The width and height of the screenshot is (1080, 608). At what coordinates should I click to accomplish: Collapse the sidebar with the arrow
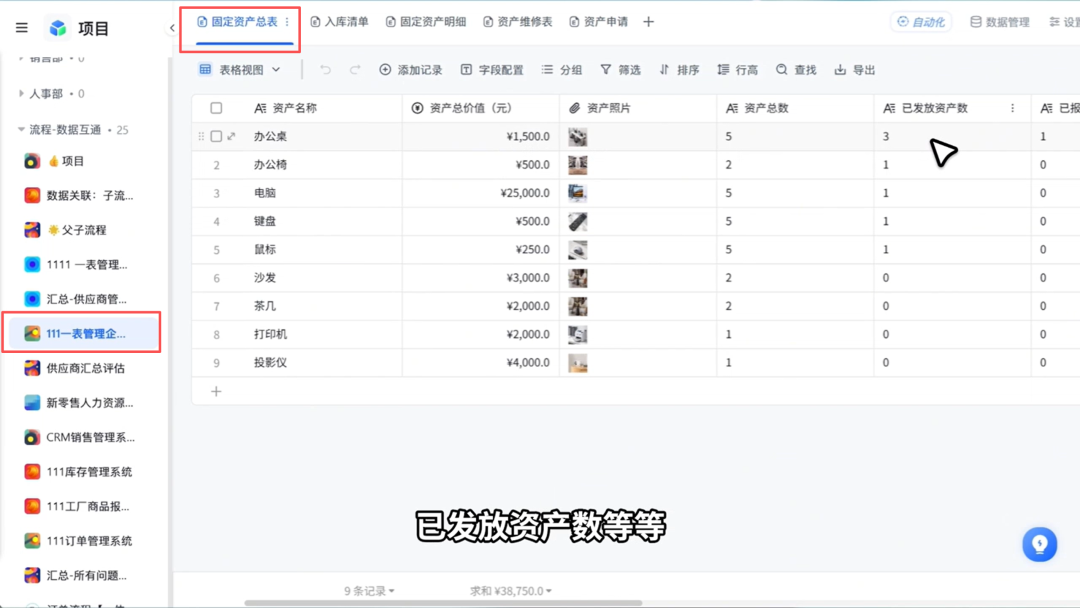[x=172, y=28]
